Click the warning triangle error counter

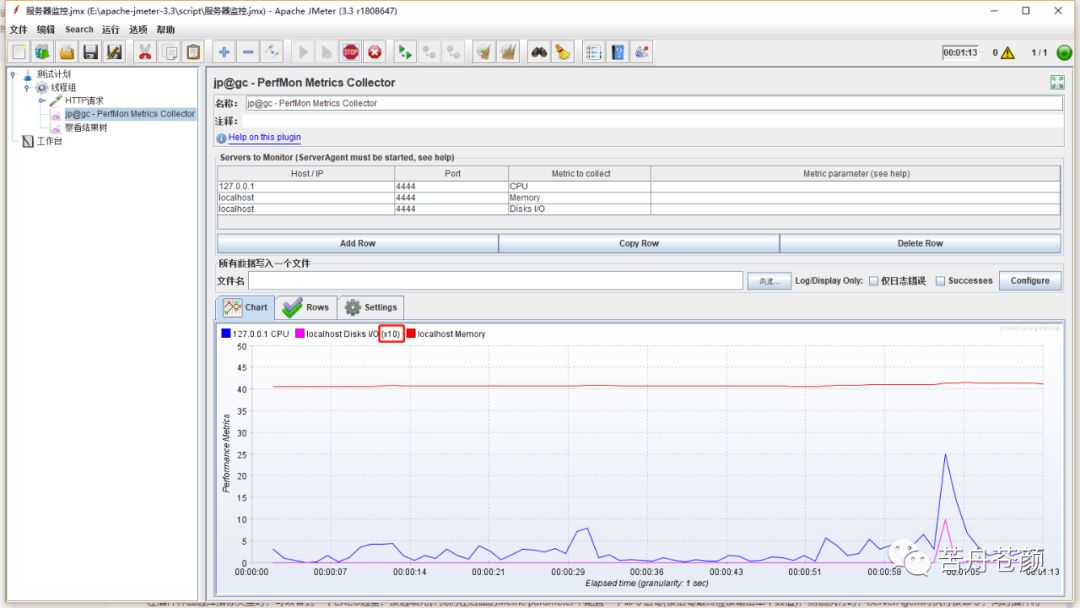click(1007, 53)
